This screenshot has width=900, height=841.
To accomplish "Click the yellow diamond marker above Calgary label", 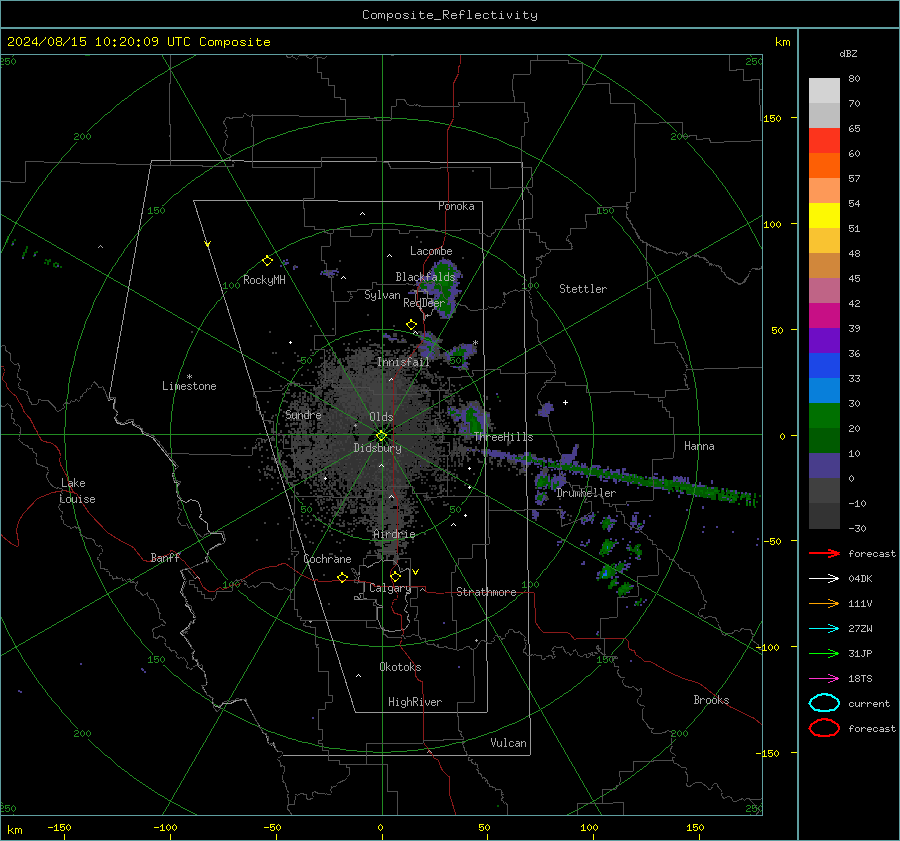I will click(395, 576).
